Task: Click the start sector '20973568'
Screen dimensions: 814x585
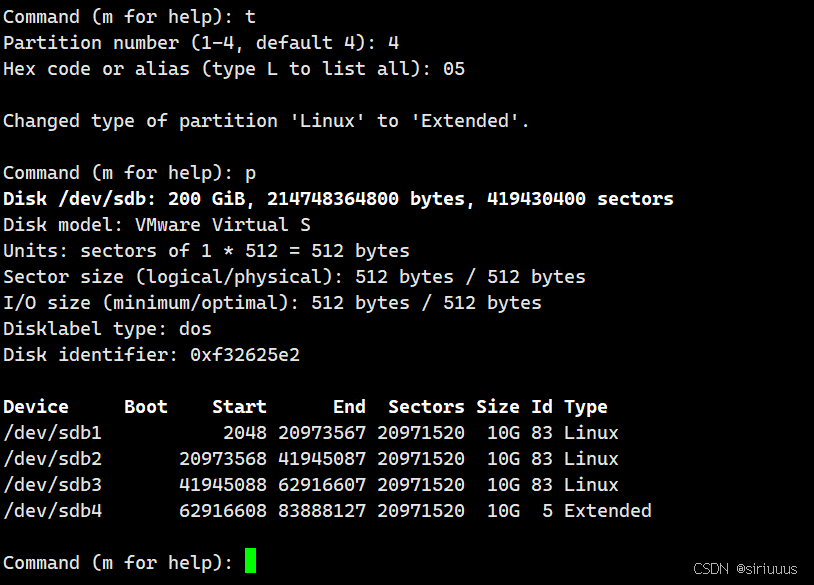Action: [x=223, y=459]
